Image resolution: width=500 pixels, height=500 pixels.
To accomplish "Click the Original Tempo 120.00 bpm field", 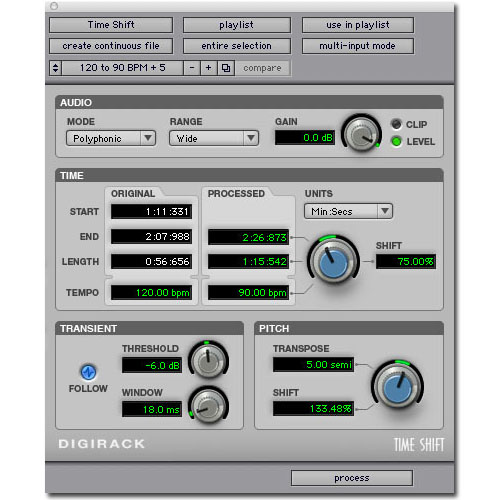I will pos(151,293).
